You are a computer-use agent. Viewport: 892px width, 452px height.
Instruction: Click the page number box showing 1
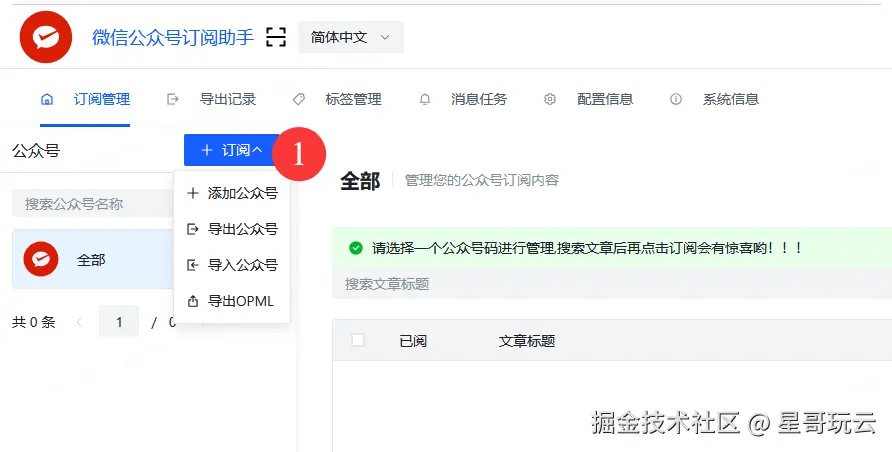pyautogui.click(x=119, y=322)
